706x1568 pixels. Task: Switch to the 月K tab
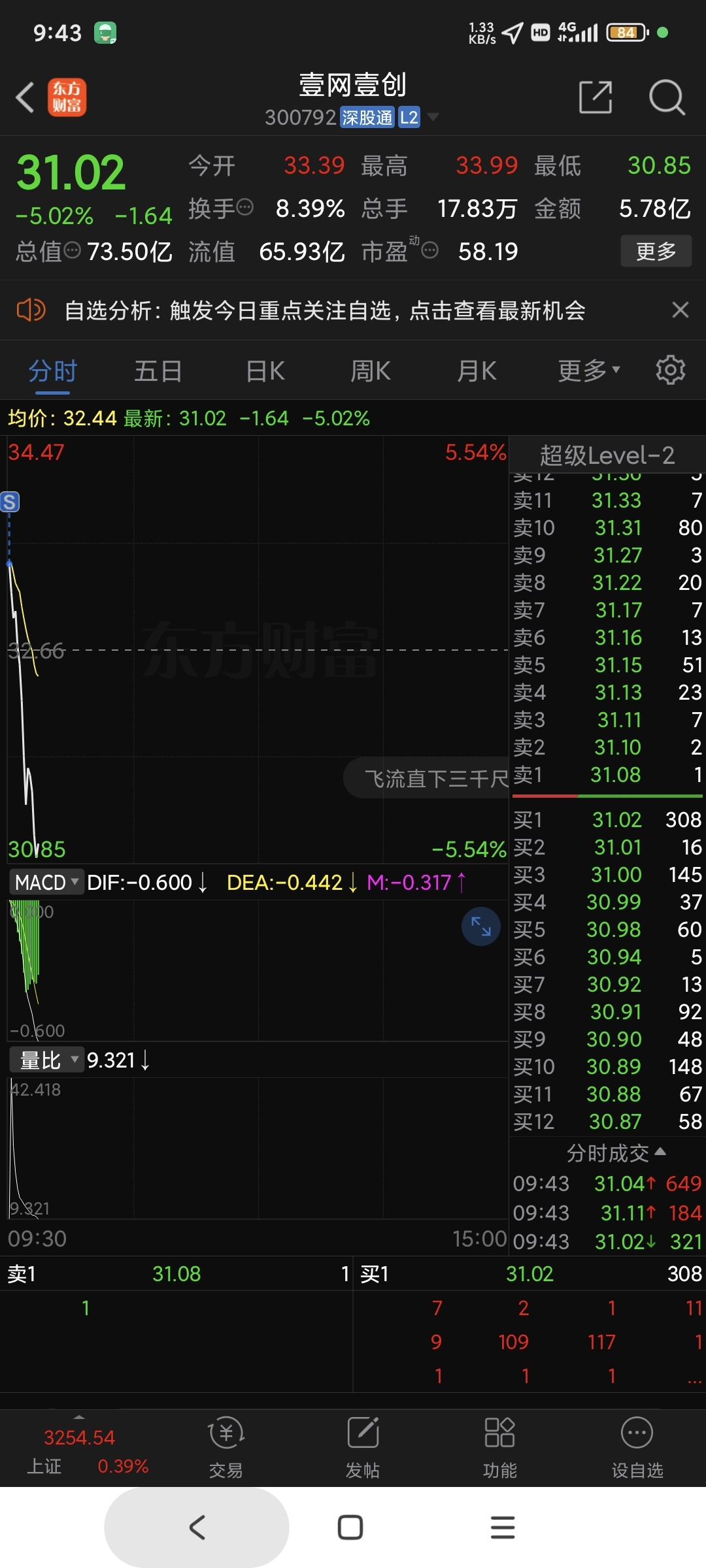click(x=477, y=371)
